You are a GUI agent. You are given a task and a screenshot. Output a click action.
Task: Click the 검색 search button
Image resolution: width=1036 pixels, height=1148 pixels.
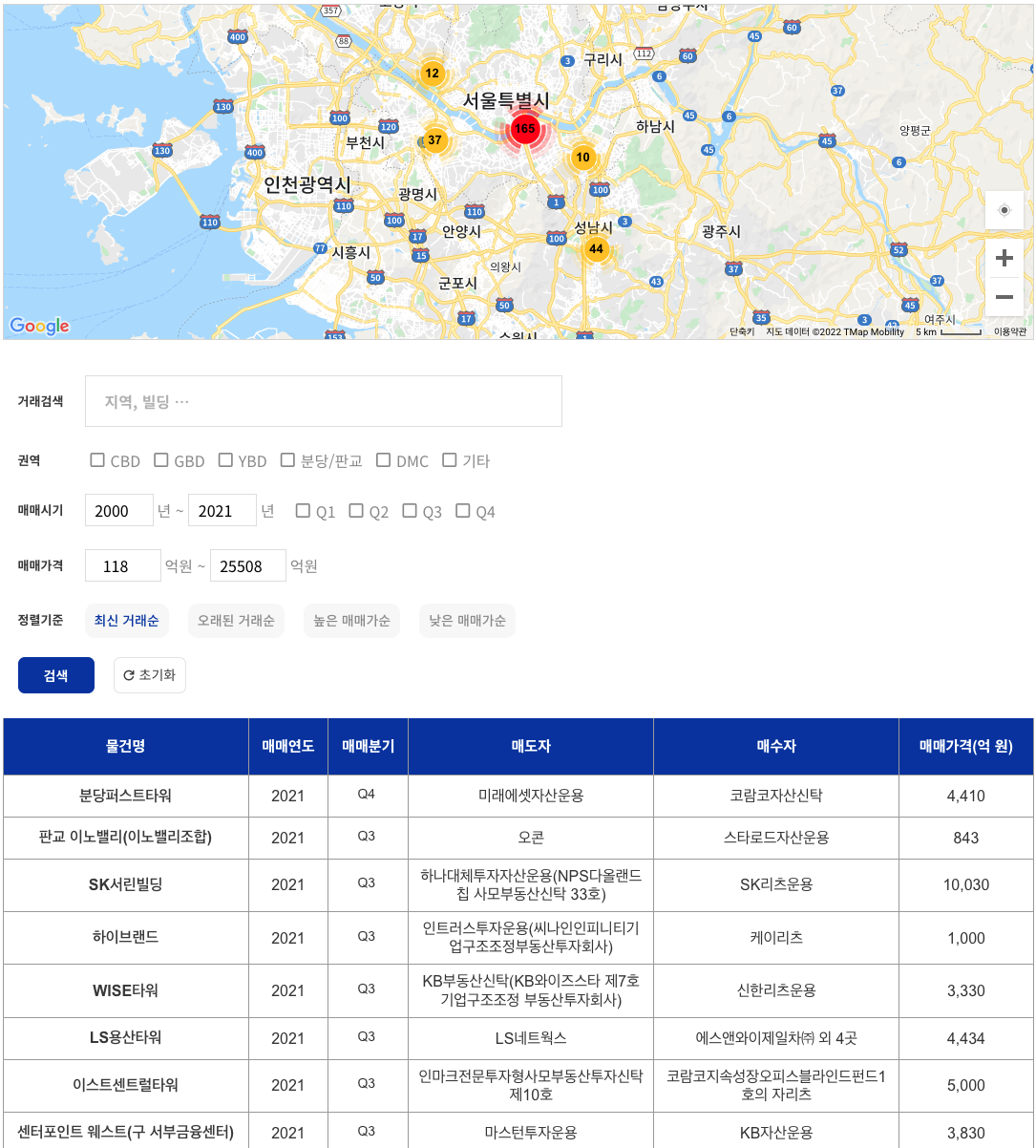pos(56,675)
